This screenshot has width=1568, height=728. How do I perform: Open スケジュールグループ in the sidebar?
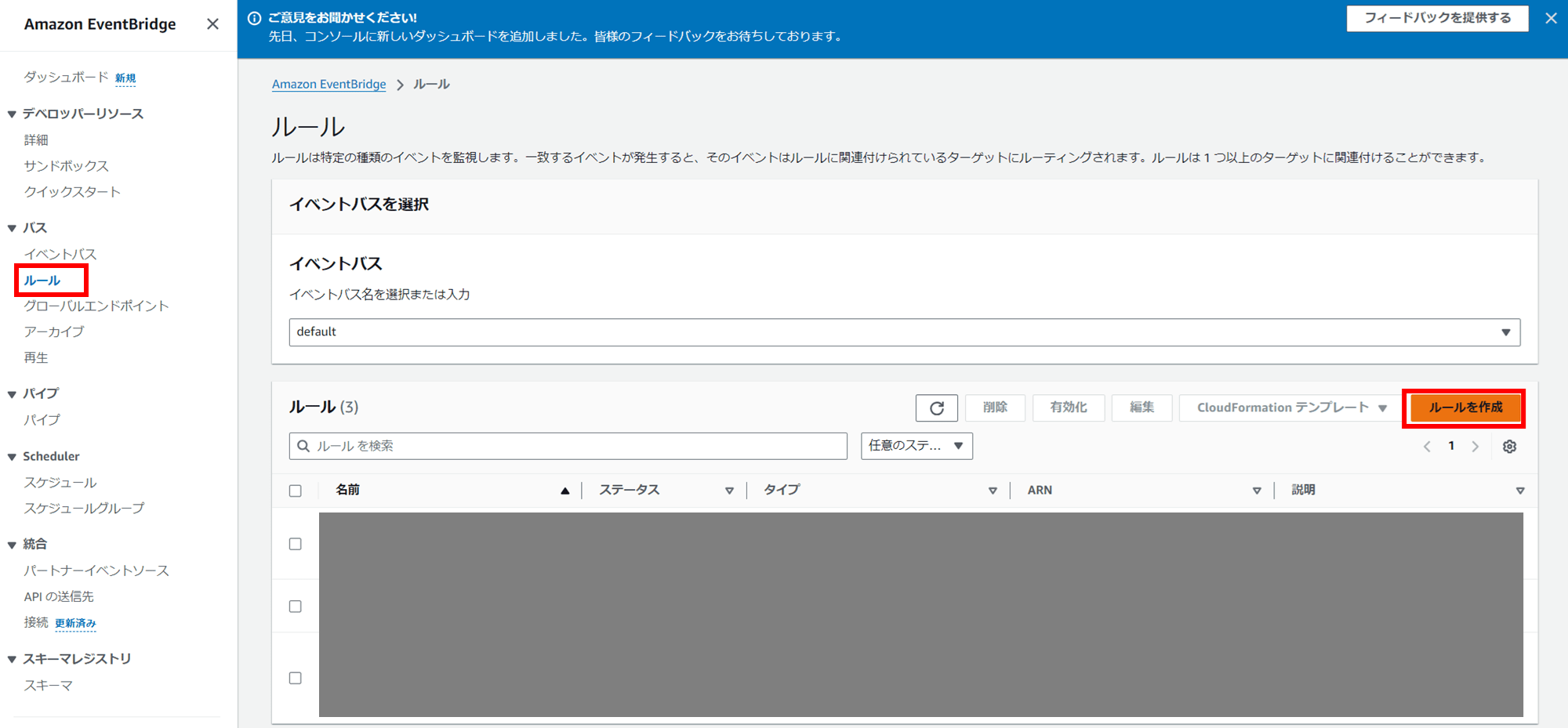pyautogui.click(x=84, y=508)
